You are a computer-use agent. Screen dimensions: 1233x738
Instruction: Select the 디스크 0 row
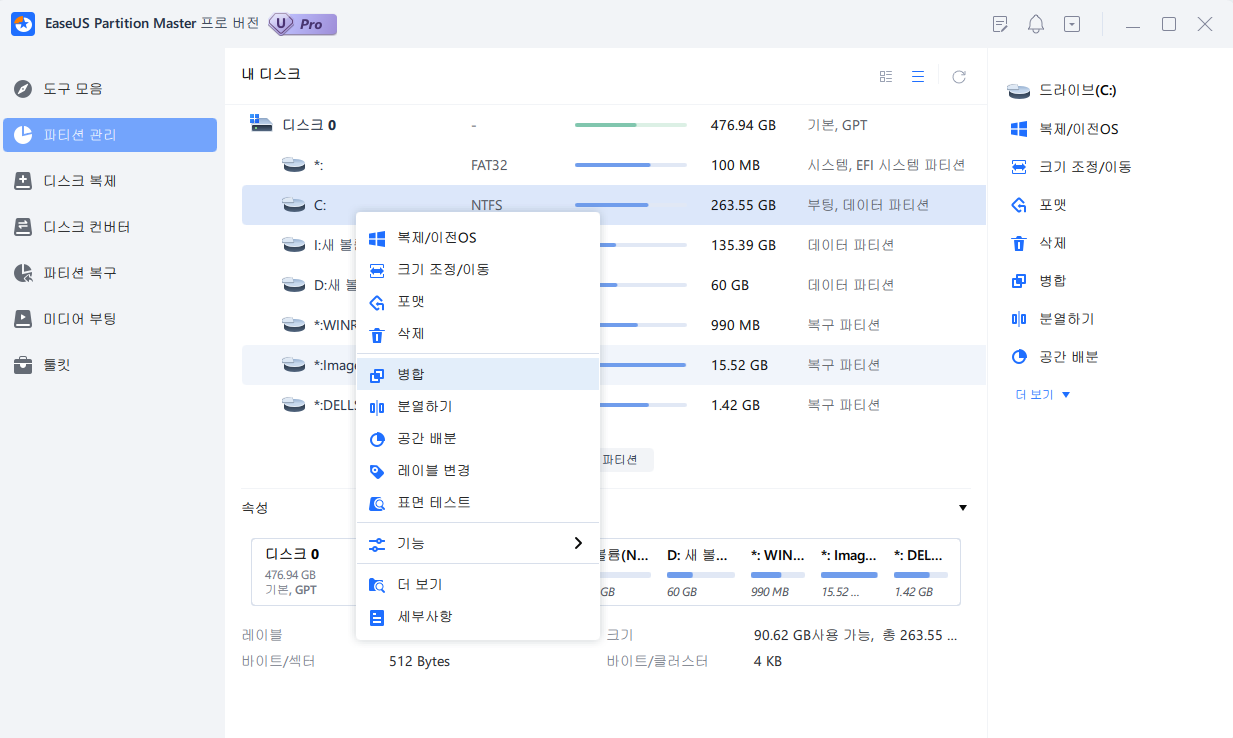point(613,125)
